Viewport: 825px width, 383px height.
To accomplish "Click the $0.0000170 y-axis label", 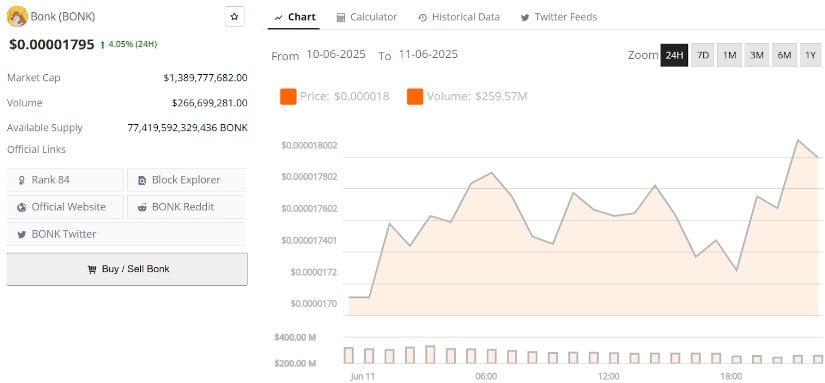I will coord(314,304).
